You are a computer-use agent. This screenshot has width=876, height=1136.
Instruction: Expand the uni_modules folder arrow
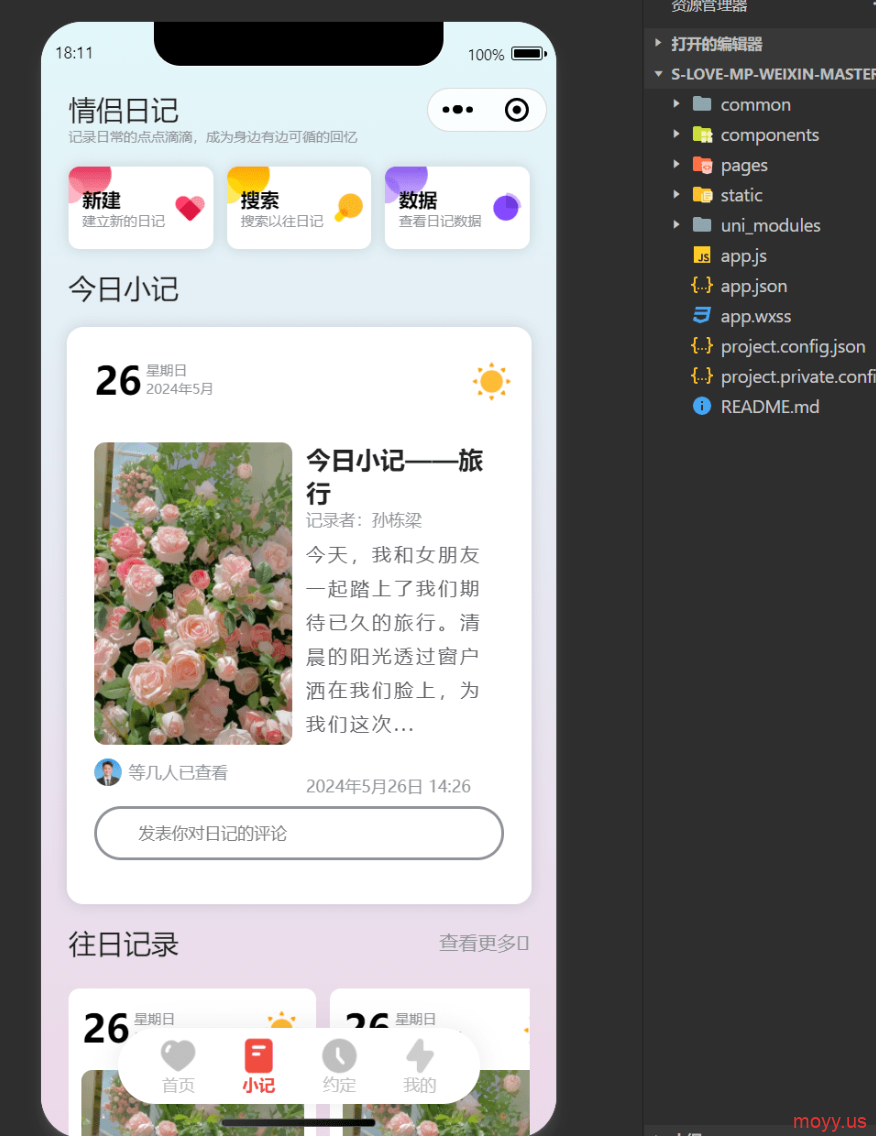point(676,225)
